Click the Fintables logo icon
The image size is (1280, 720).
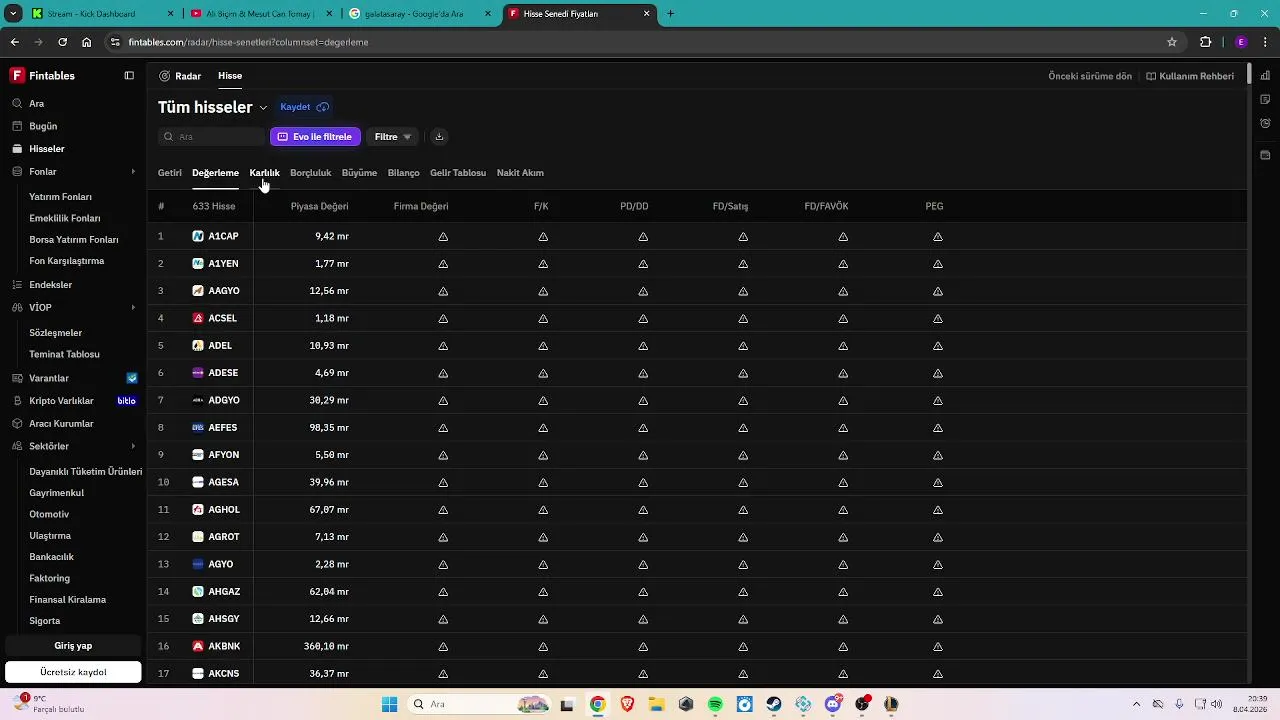tap(16, 76)
